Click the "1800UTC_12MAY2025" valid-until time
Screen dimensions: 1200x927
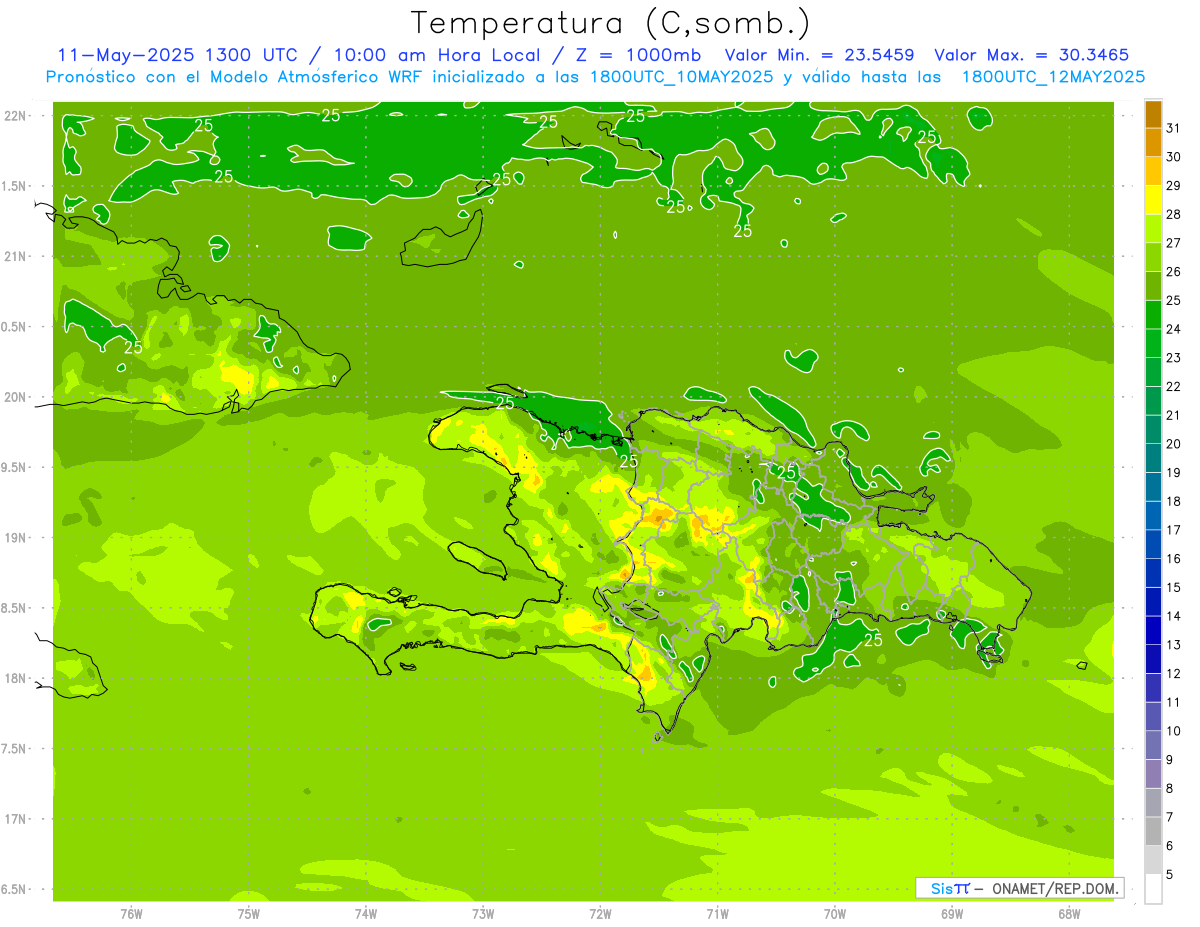1053,77
